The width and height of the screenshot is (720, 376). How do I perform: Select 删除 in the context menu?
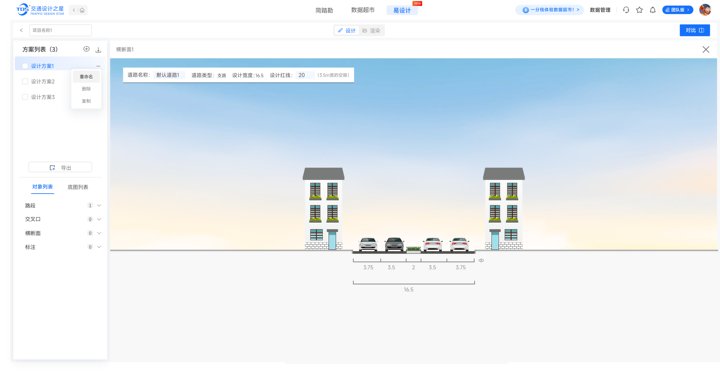point(86,89)
